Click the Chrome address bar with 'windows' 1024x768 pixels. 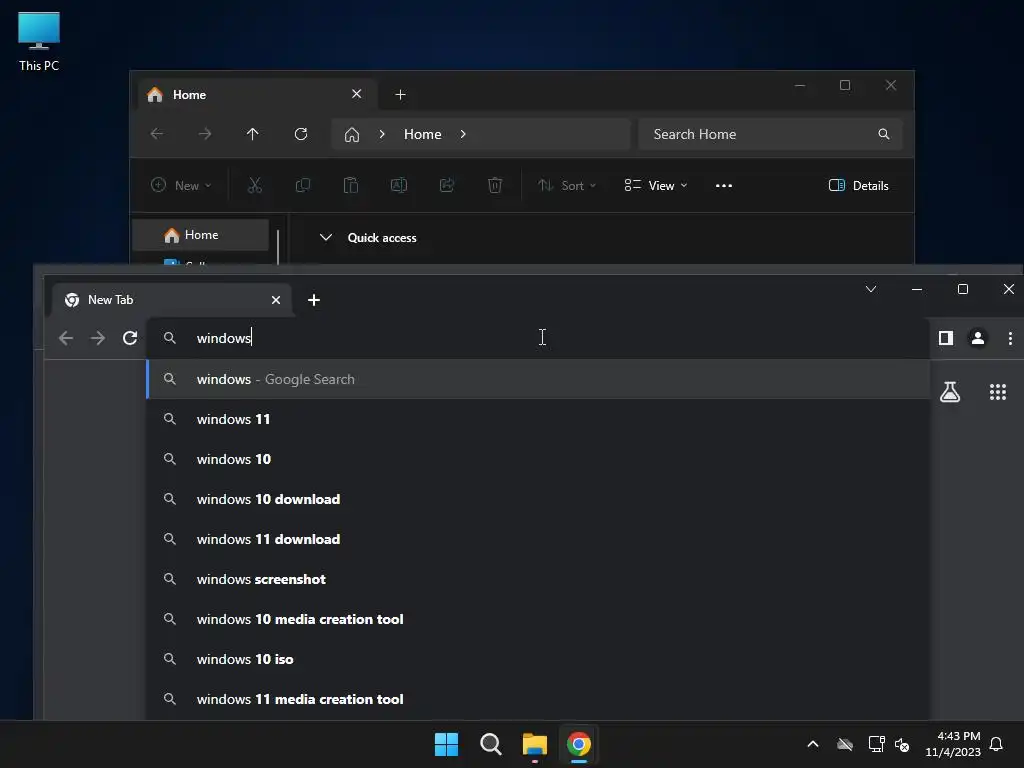[537, 338]
